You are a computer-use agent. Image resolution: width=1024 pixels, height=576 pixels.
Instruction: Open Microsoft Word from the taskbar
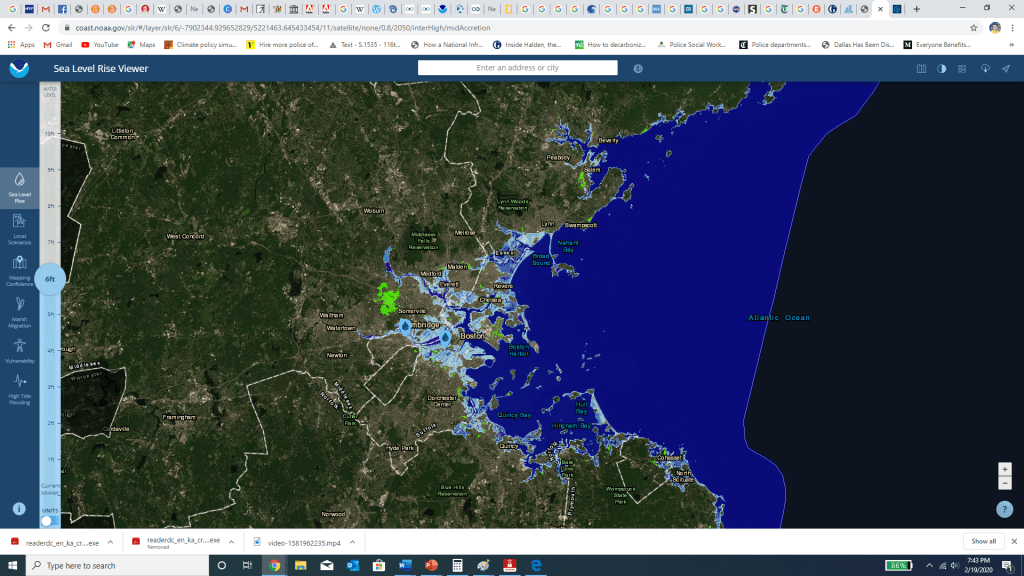point(406,566)
